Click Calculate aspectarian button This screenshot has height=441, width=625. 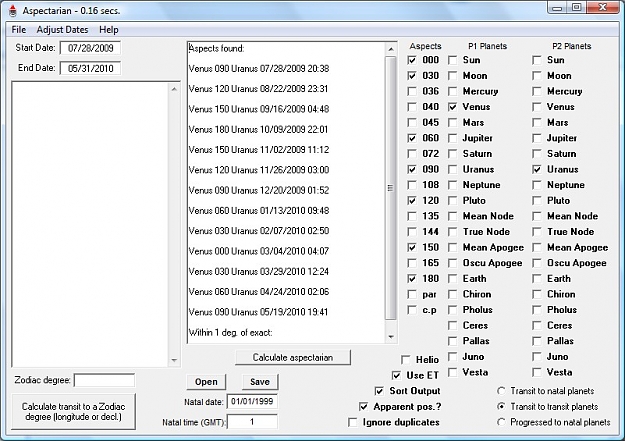pyautogui.click(x=293, y=357)
